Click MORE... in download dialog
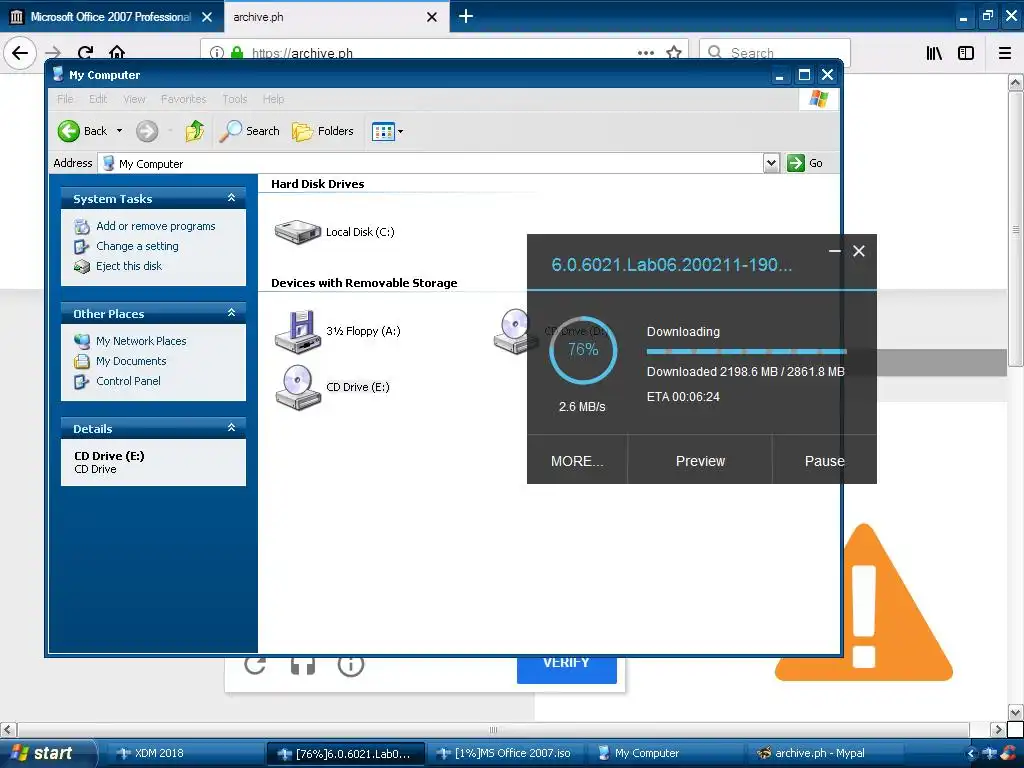The height and width of the screenshot is (768, 1024). (577, 460)
